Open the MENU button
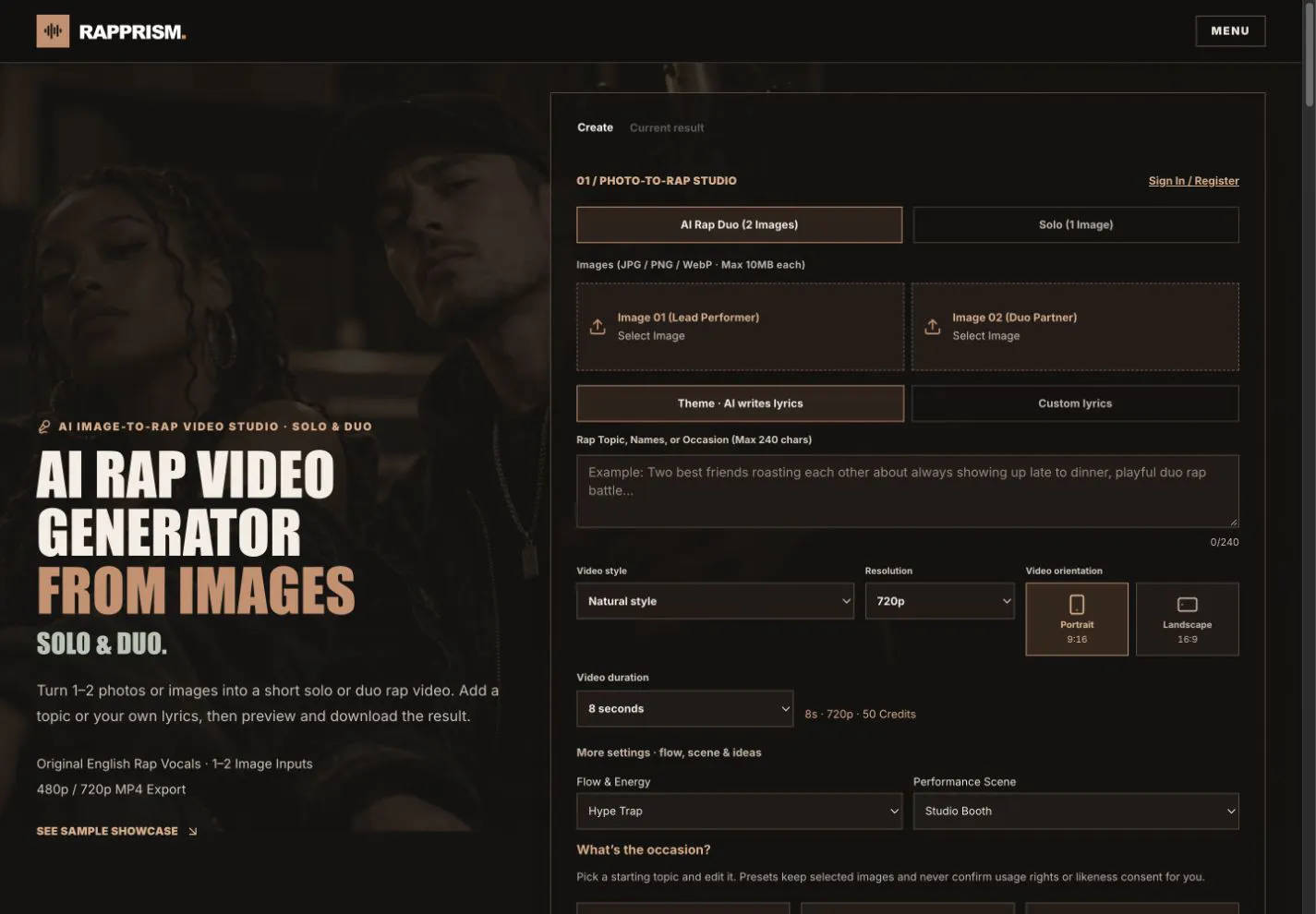 point(1230,31)
